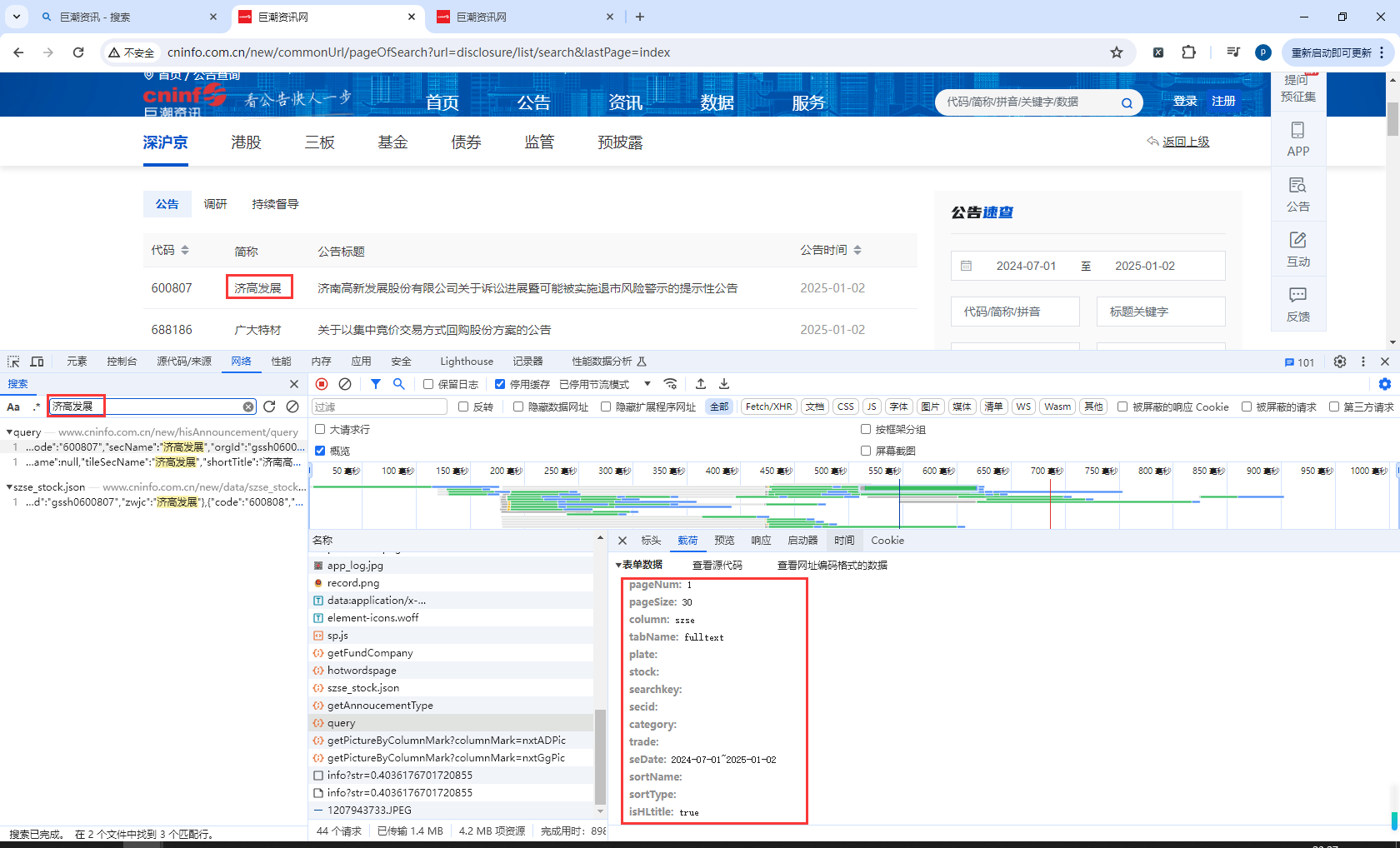Click the network request filter input
The width and height of the screenshot is (1400, 848).
click(380, 407)
